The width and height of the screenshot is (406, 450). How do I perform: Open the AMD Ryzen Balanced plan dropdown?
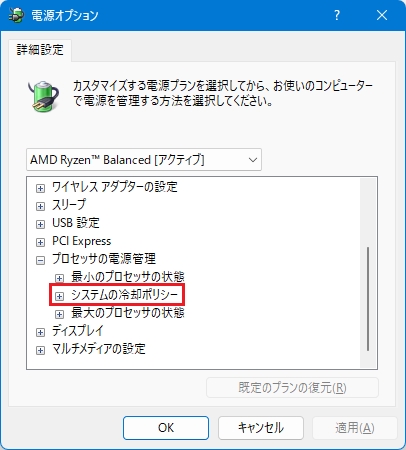pyautogui.click(x=144, y=160)
